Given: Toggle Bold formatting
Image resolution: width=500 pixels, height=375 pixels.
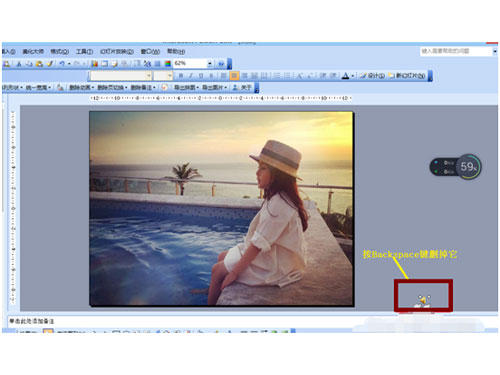Looking at the screenshot, I should coord(180,76).
